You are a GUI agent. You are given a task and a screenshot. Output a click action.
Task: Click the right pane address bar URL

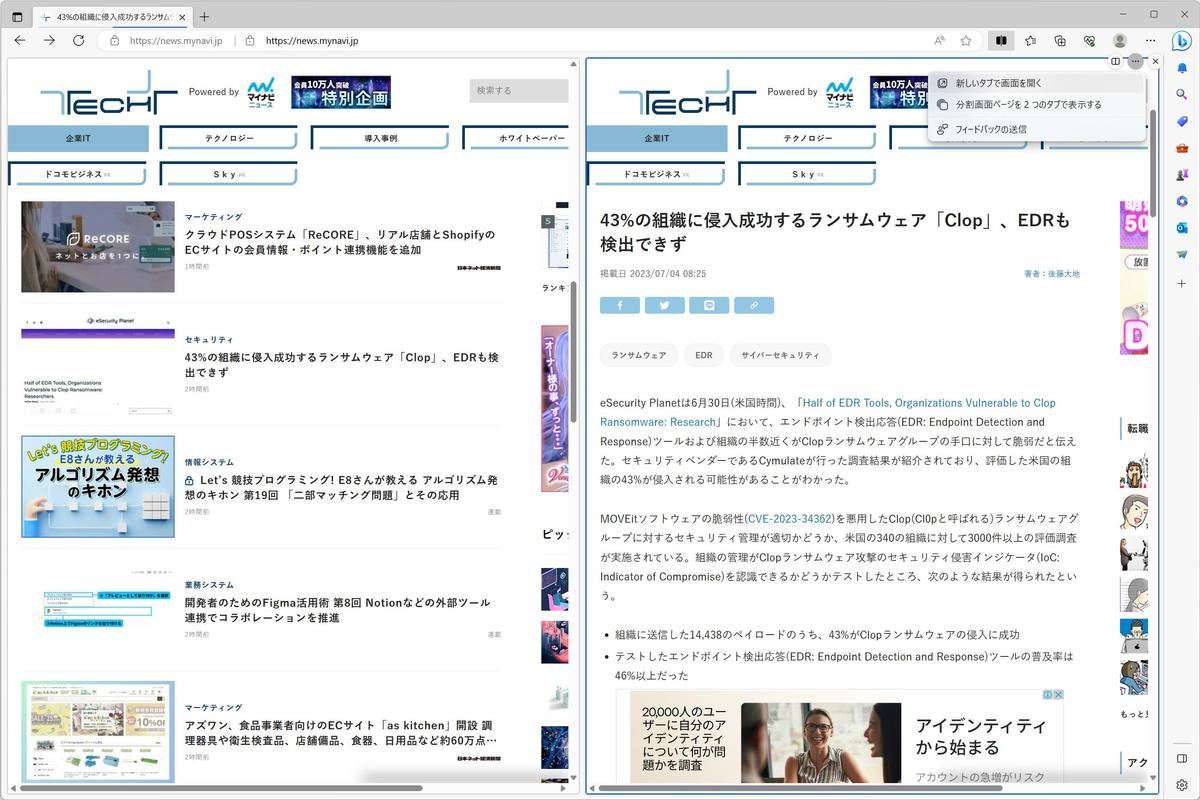pyautogui.click(x=312, y=41)
